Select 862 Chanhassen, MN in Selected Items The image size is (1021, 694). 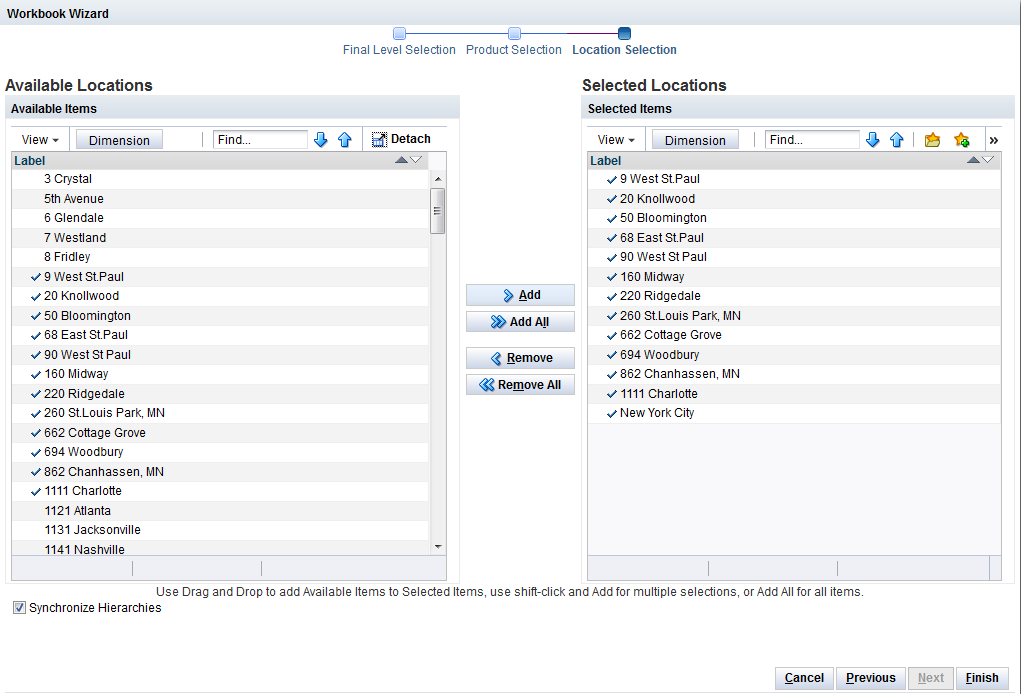(x=794, y=374)
